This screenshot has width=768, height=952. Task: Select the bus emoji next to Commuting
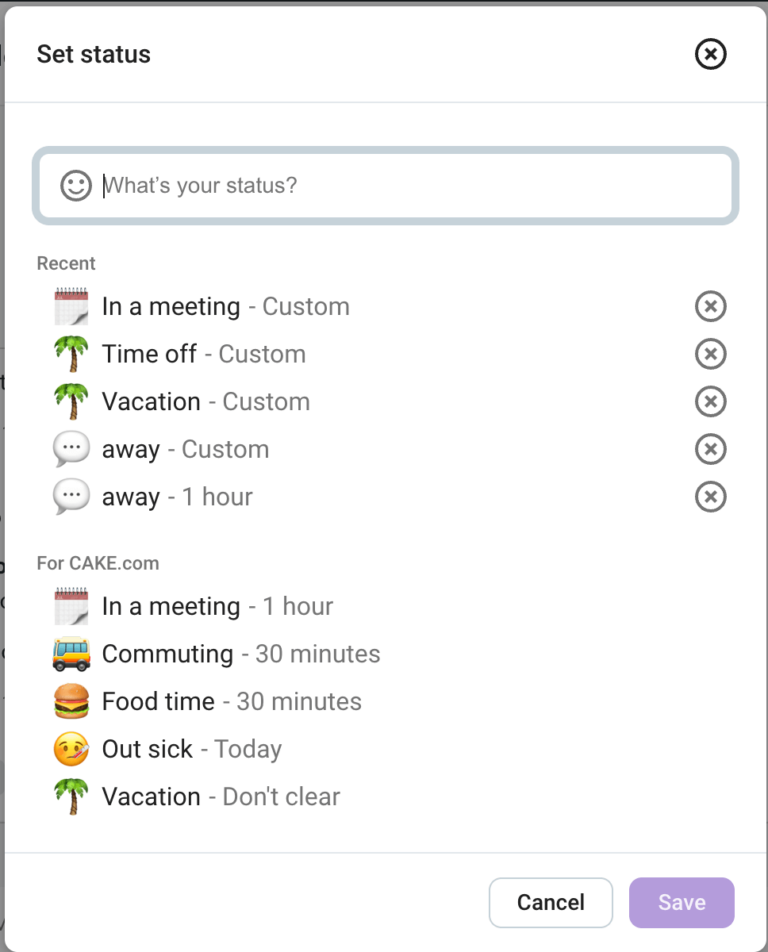pyautogui.click(x=71, y=654)
